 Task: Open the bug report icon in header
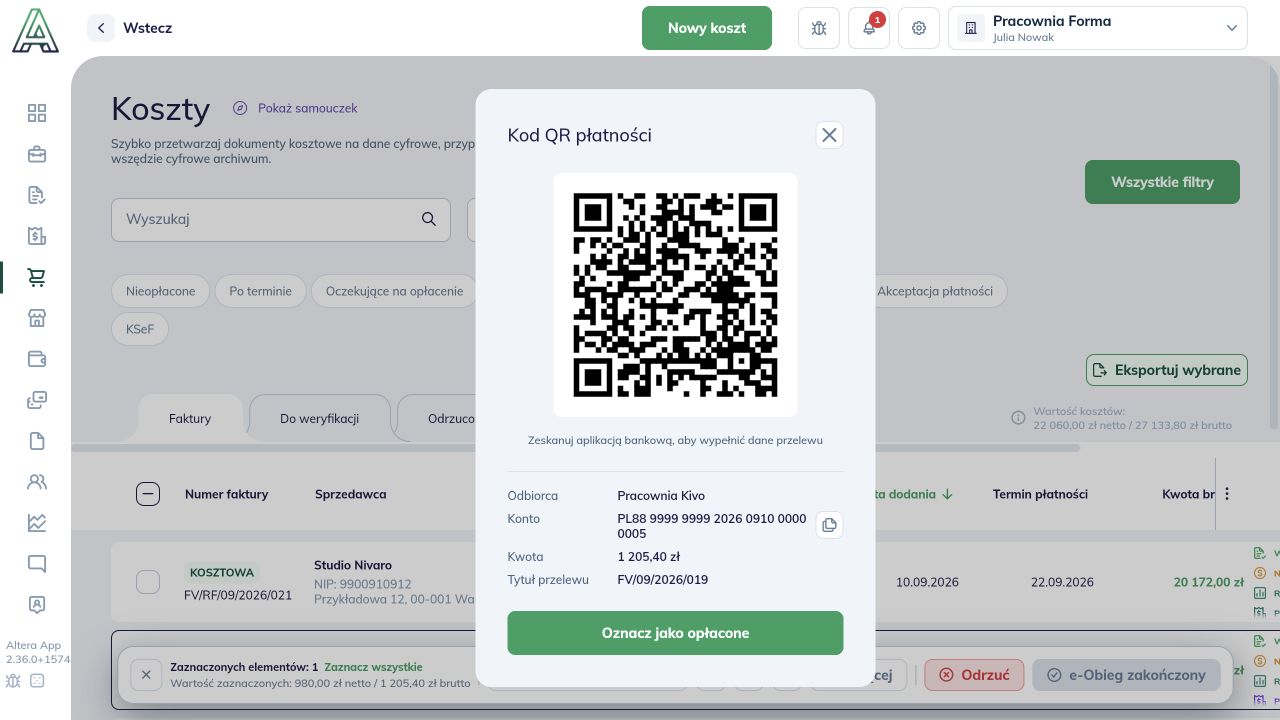point(819,28)
